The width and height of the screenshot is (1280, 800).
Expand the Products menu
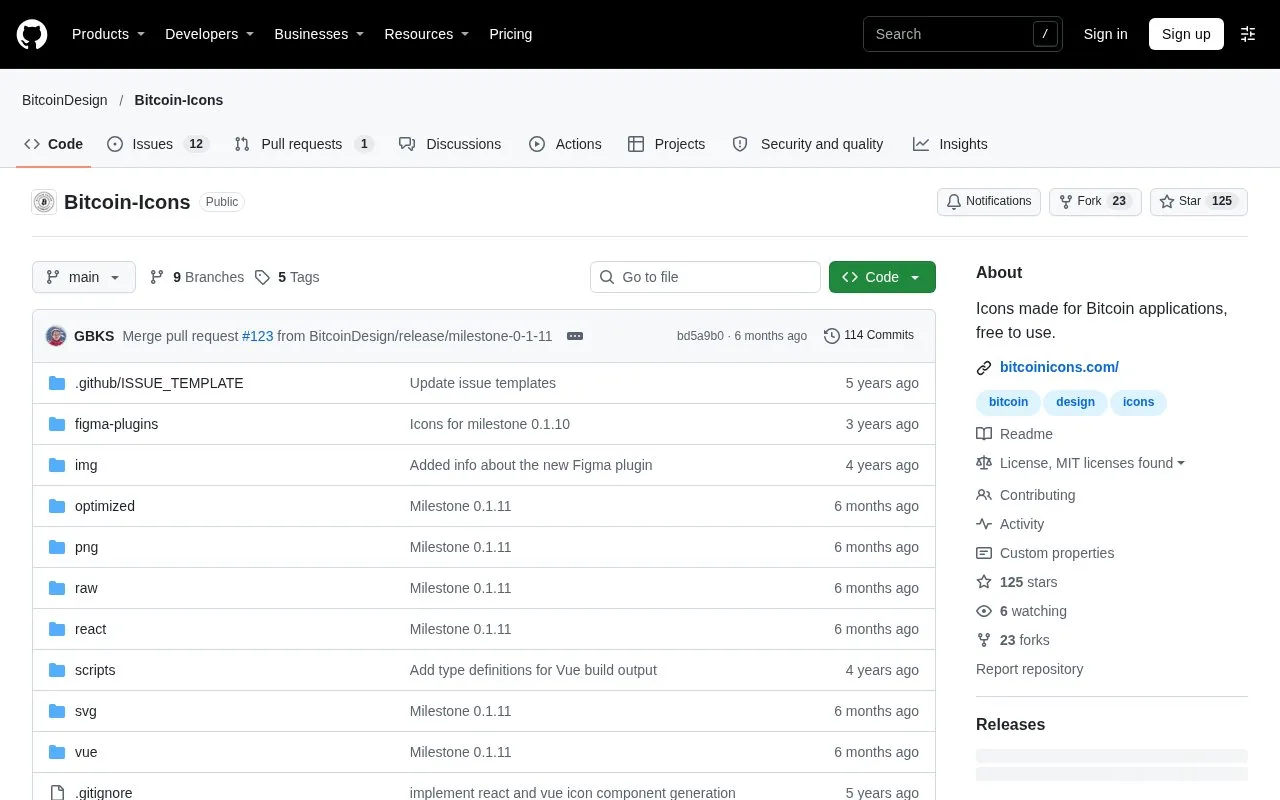(x=108, y=34)
